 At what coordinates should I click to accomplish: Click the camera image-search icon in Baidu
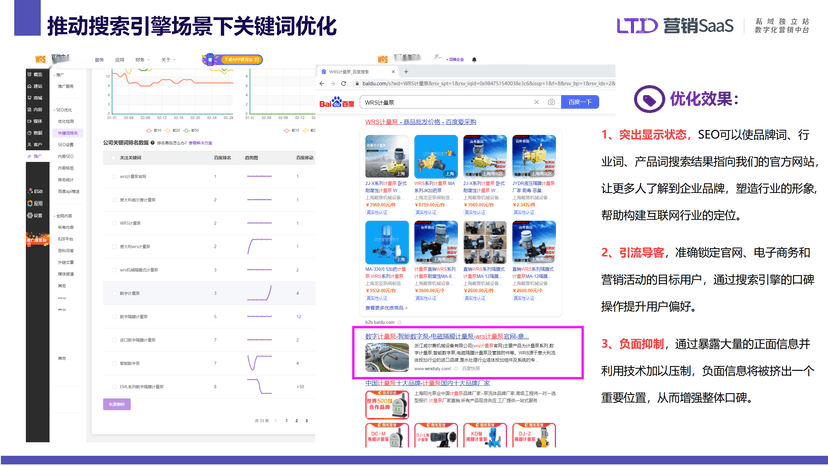click(x=551, y=102)
